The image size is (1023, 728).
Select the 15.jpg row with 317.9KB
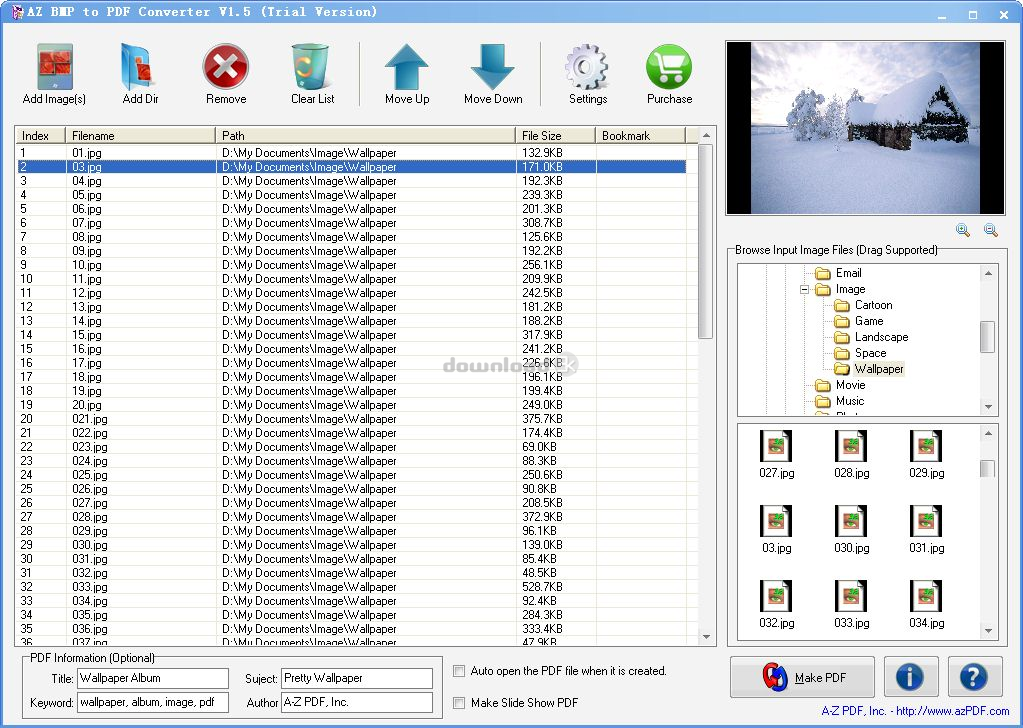tap(352, 335)
